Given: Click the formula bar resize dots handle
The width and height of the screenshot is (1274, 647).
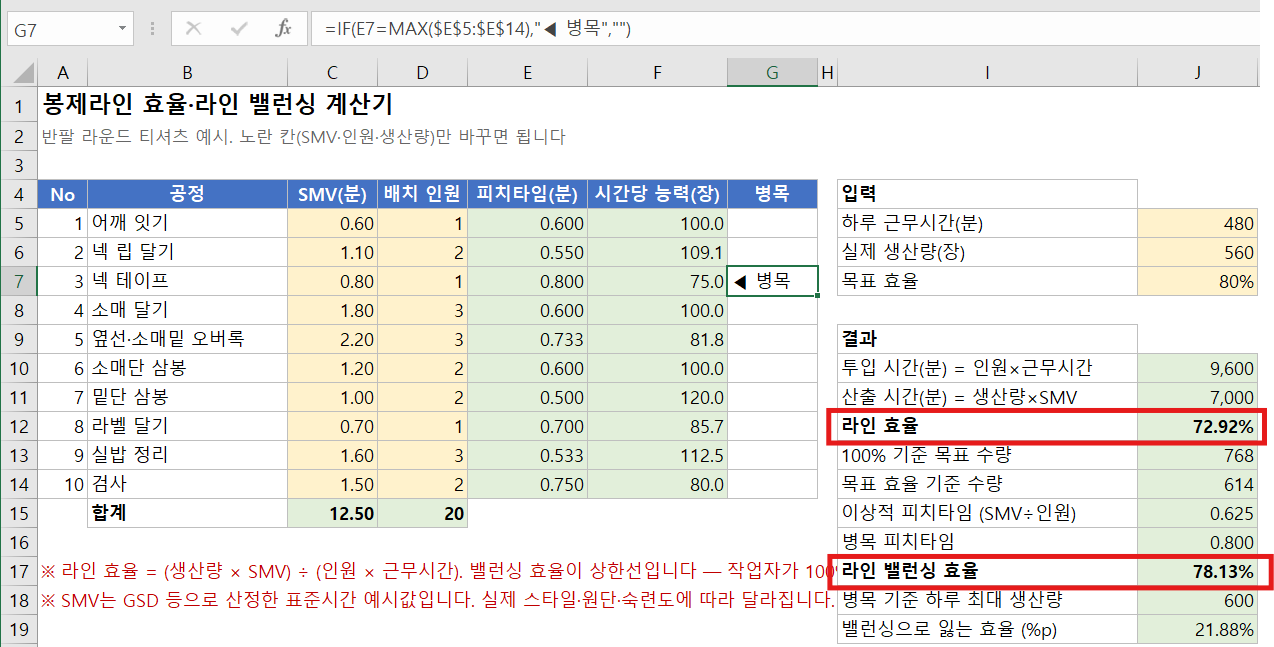Looking at the screenshot, I should click(152, 30).
